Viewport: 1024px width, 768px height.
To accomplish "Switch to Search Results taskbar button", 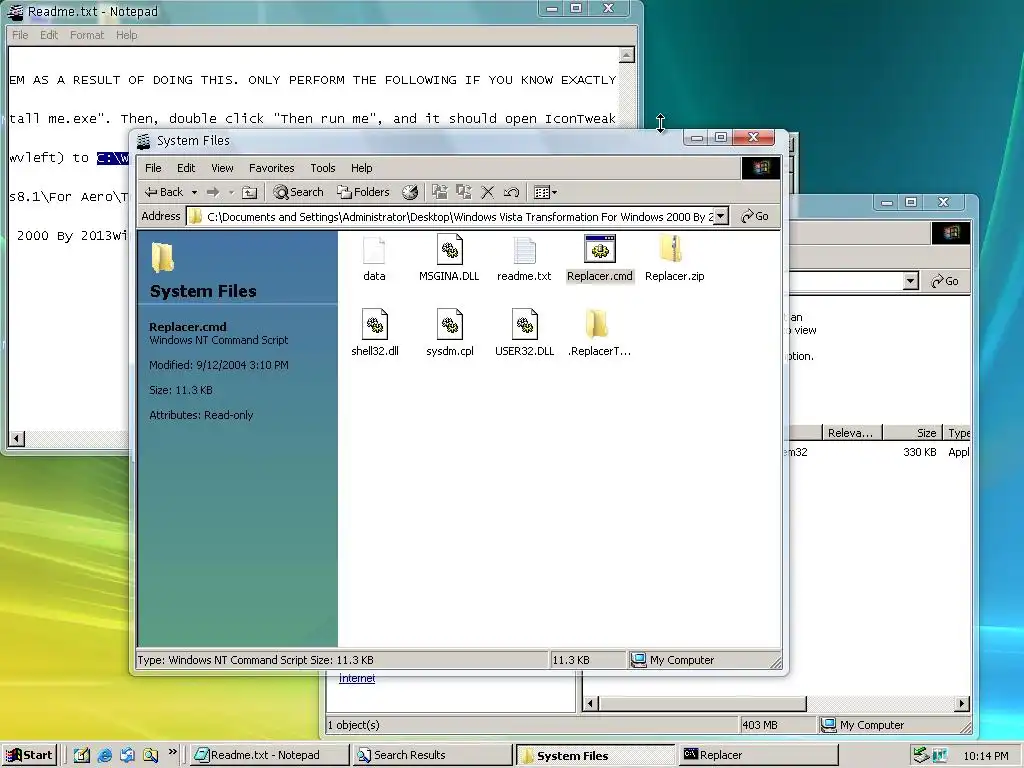I will click(x=432, y=755).
